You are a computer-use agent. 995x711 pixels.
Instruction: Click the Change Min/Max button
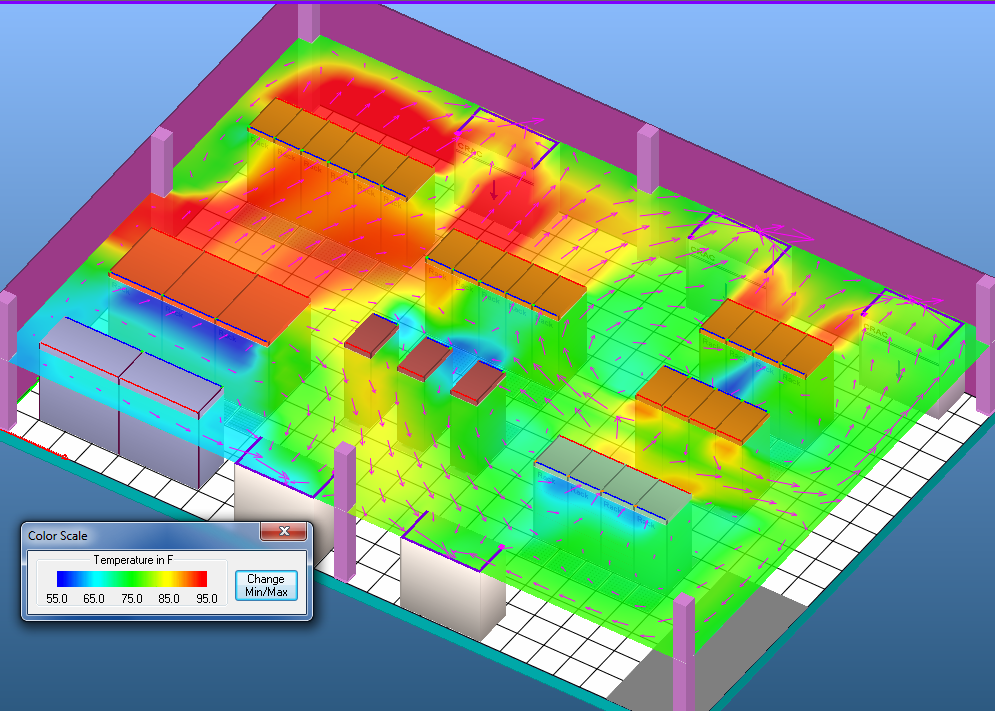tap(266, 585)
